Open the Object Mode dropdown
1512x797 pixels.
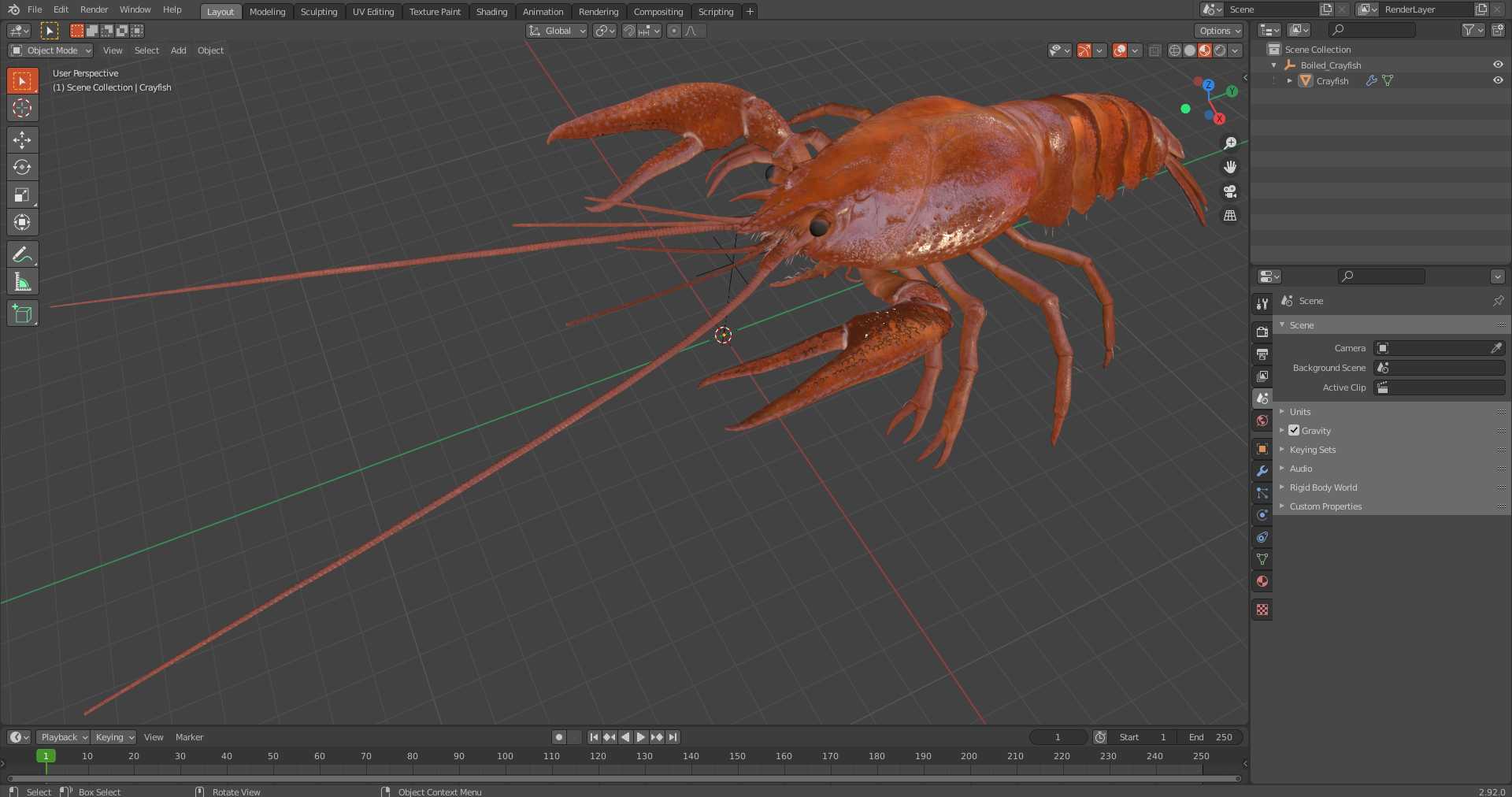(x=50, y=50)
